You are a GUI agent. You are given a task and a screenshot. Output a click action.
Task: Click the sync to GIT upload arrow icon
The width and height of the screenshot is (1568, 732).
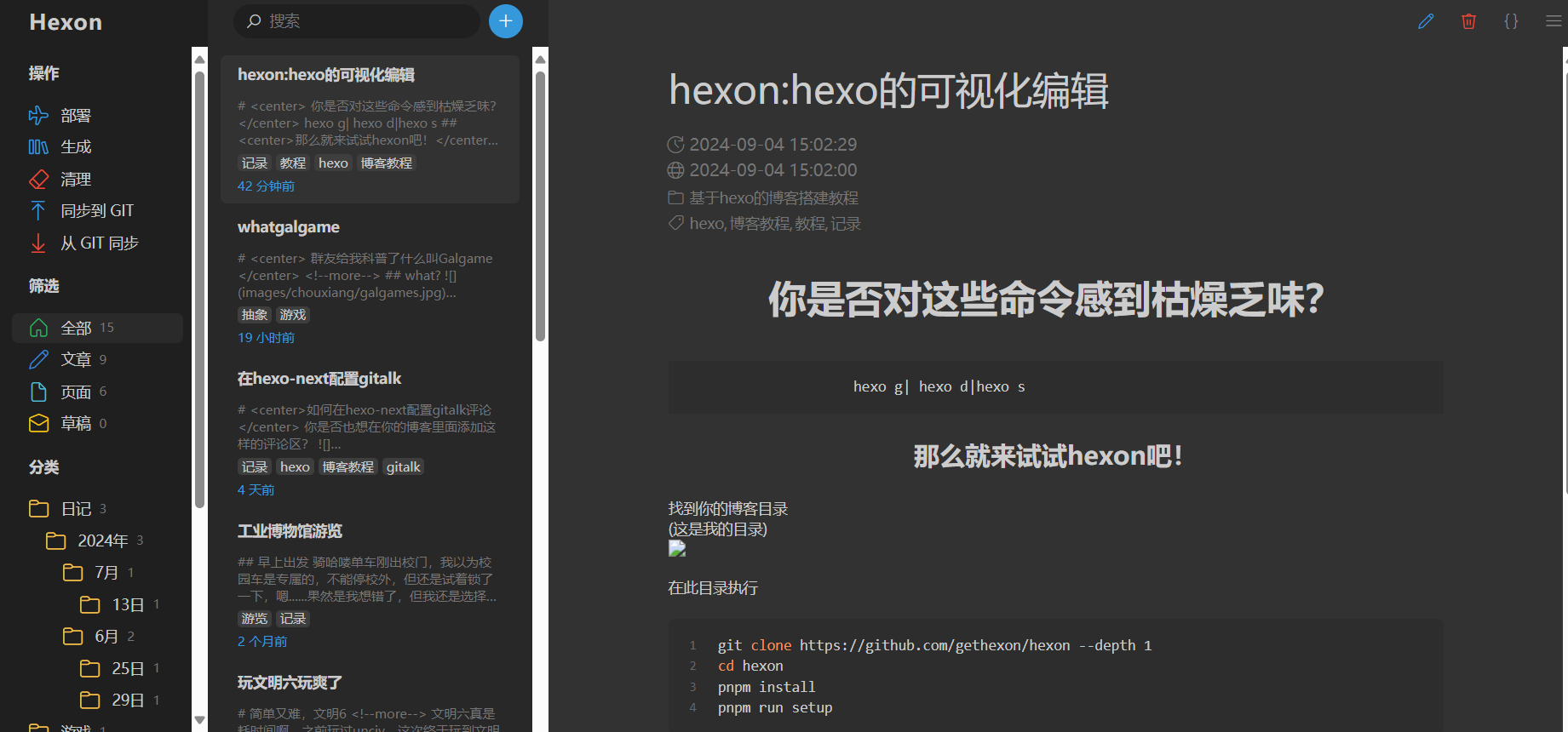pos(38,211)
